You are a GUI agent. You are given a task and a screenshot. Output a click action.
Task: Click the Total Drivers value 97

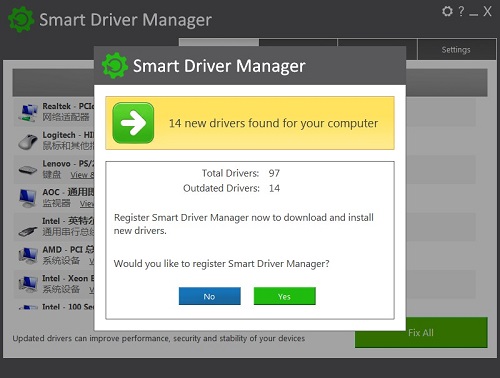[274, 173]
